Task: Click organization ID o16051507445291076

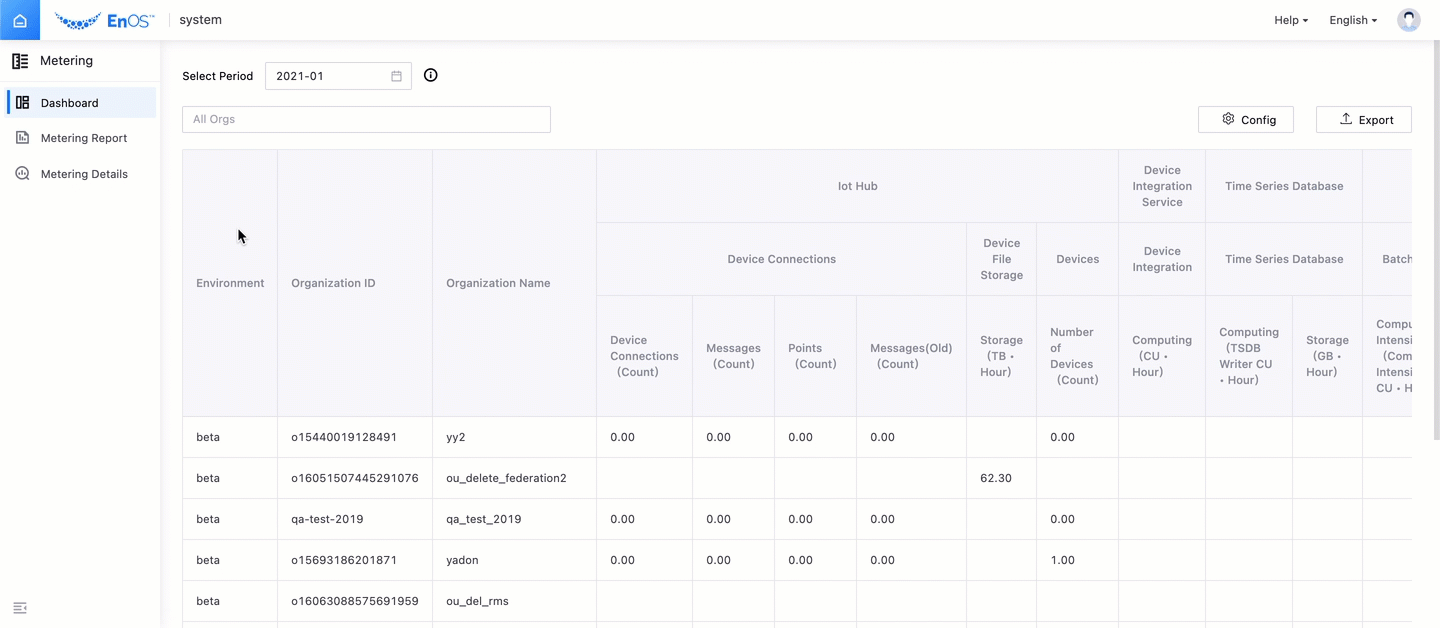Action: pos(355,478)
